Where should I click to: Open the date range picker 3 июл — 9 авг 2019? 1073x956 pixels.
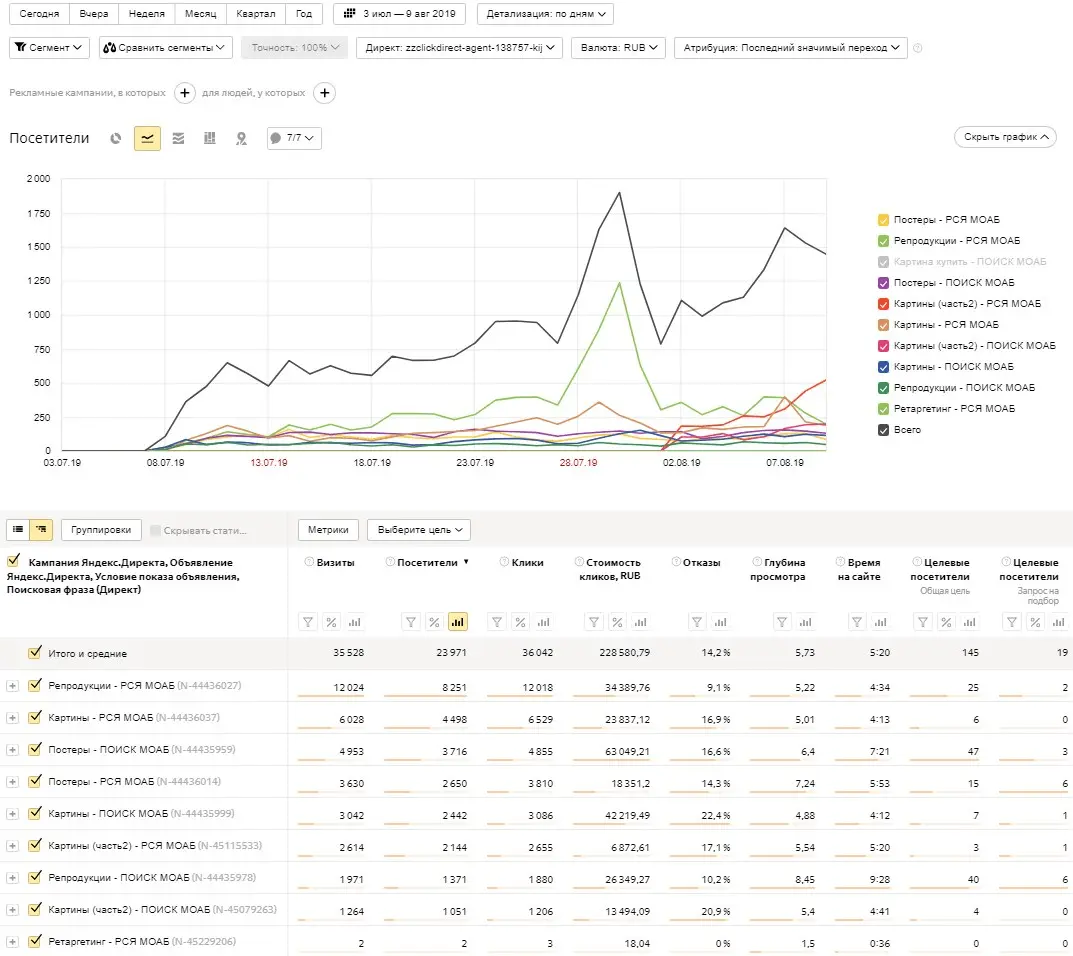point(400,15)
